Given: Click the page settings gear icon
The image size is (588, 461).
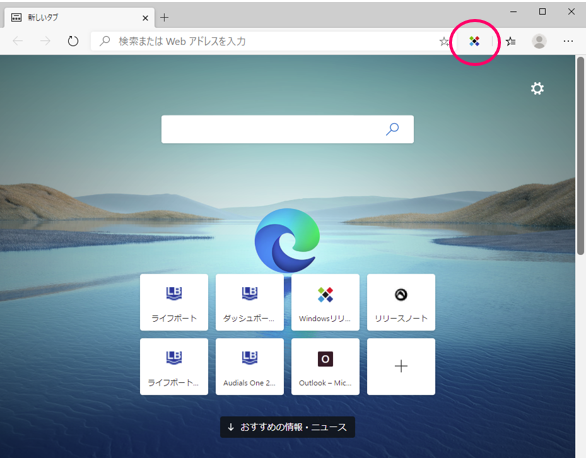Looking at the screenshot, I should point(537,89).
